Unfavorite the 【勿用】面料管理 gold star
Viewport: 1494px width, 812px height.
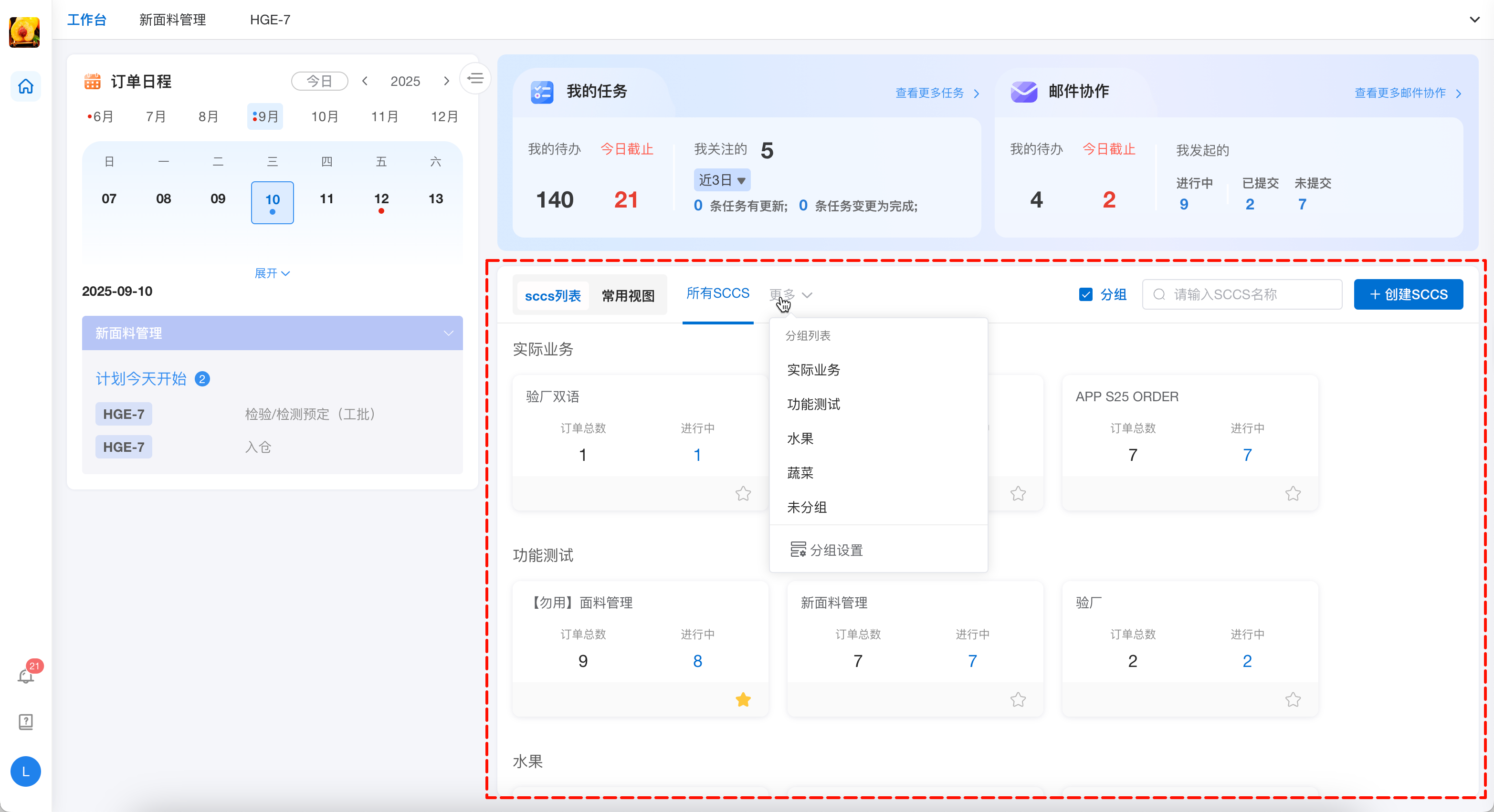pyautogui.click(x=743, y=699)
